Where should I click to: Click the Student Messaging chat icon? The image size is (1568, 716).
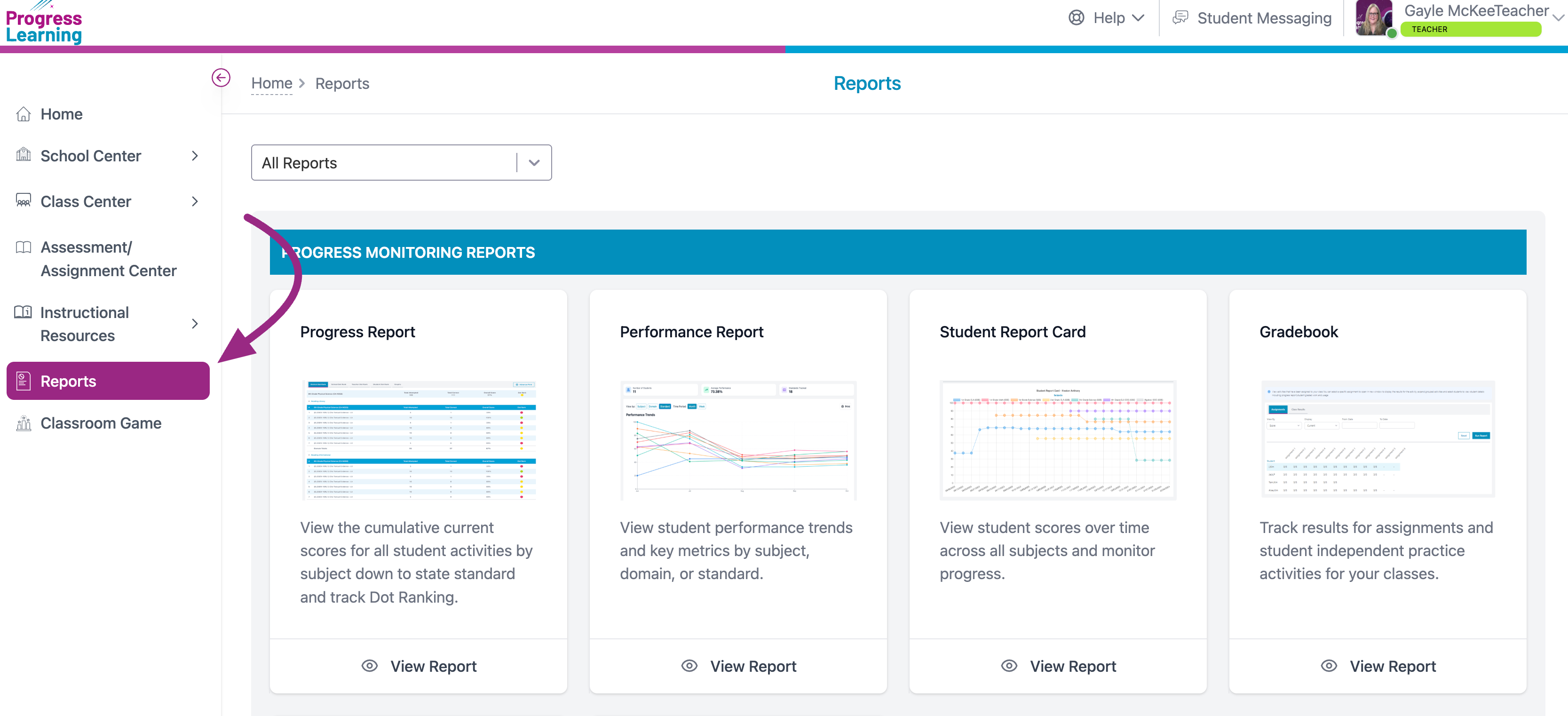tap(1180, 18)
